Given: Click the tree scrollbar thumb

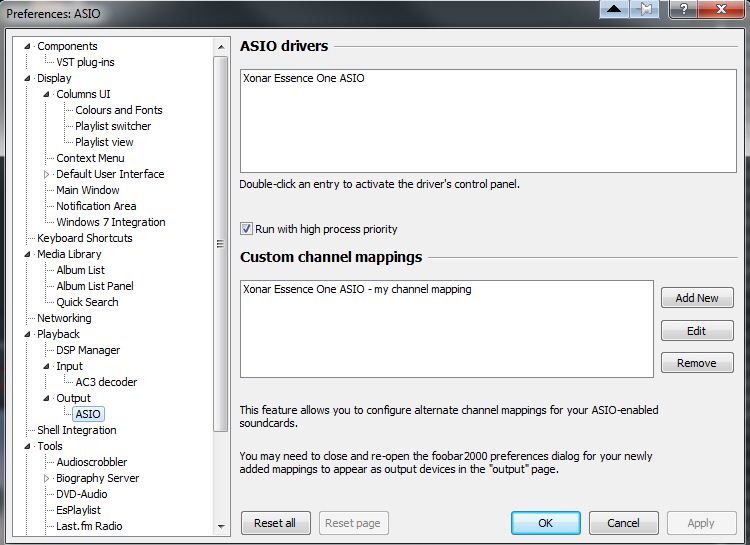Looking at the screenshot, I should 221,244.
